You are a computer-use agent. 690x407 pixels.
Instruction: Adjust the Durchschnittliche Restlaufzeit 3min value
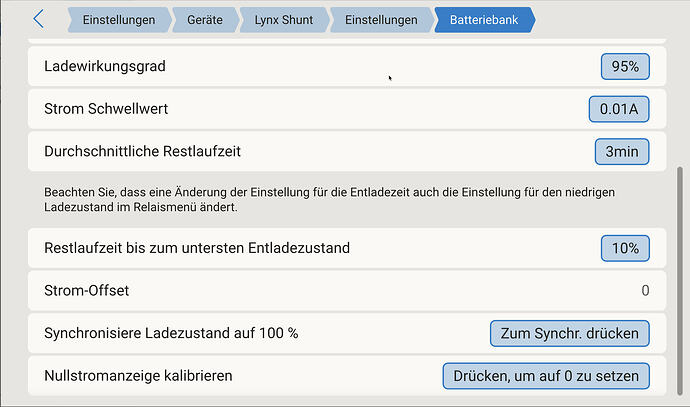pos(622,152)
